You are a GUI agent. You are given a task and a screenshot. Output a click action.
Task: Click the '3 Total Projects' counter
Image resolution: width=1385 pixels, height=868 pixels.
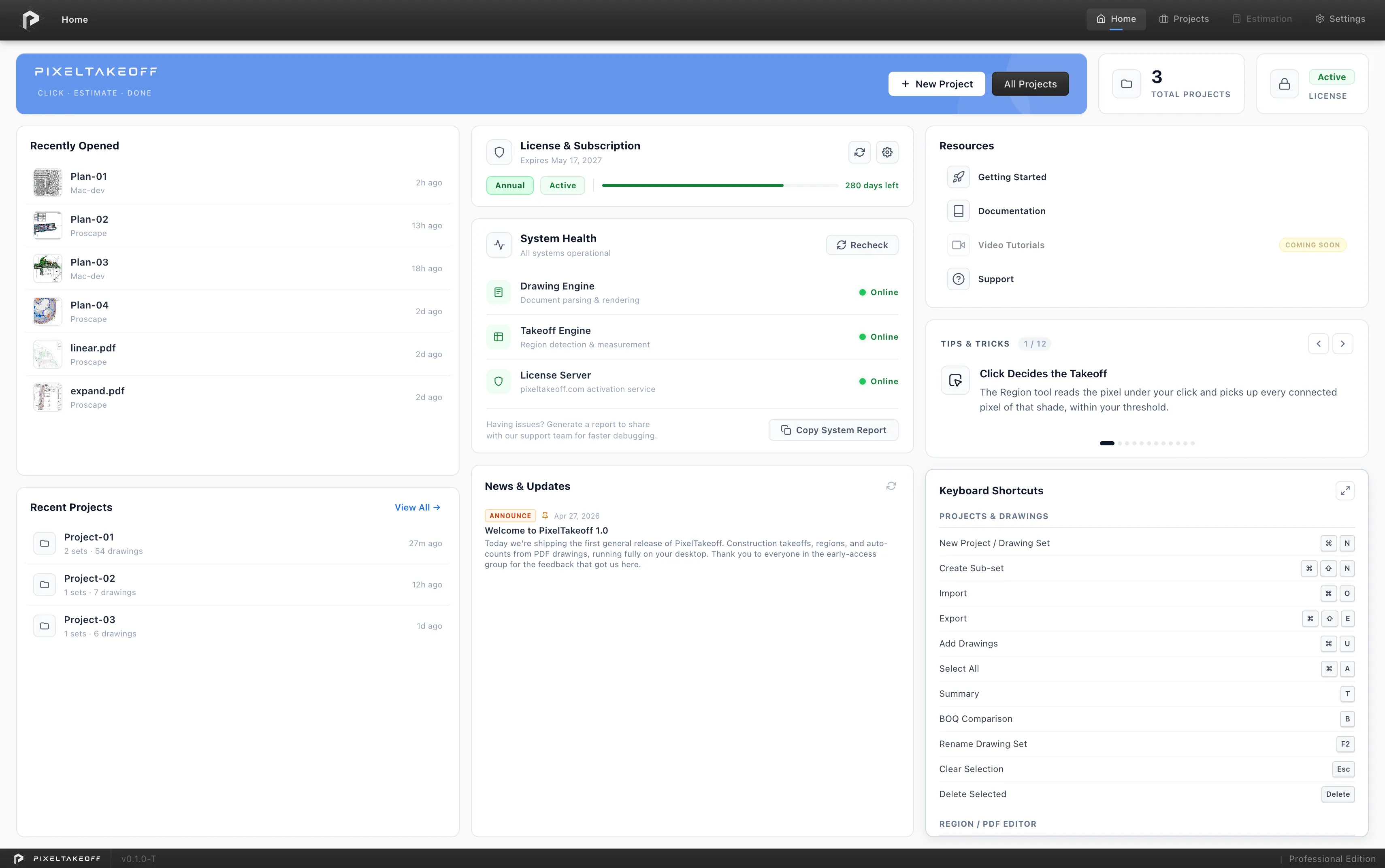[x=1172, y=84]
